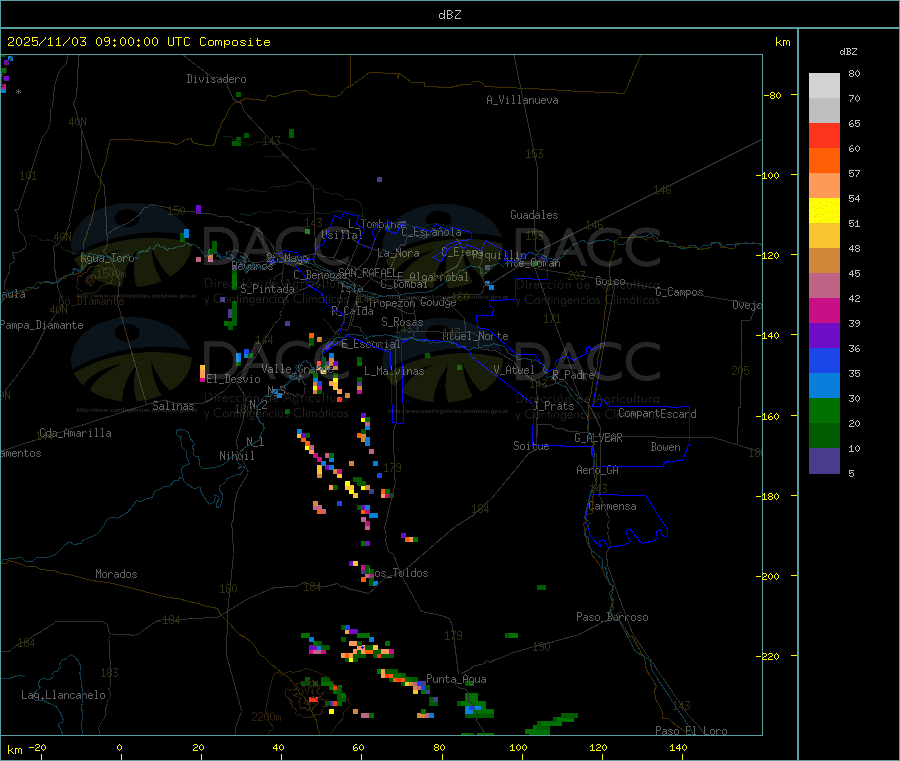Select the slate 5-10 dBZ legend swatch
The width and height of the screenshot is (900, 761).
click(x=824, y=461)
